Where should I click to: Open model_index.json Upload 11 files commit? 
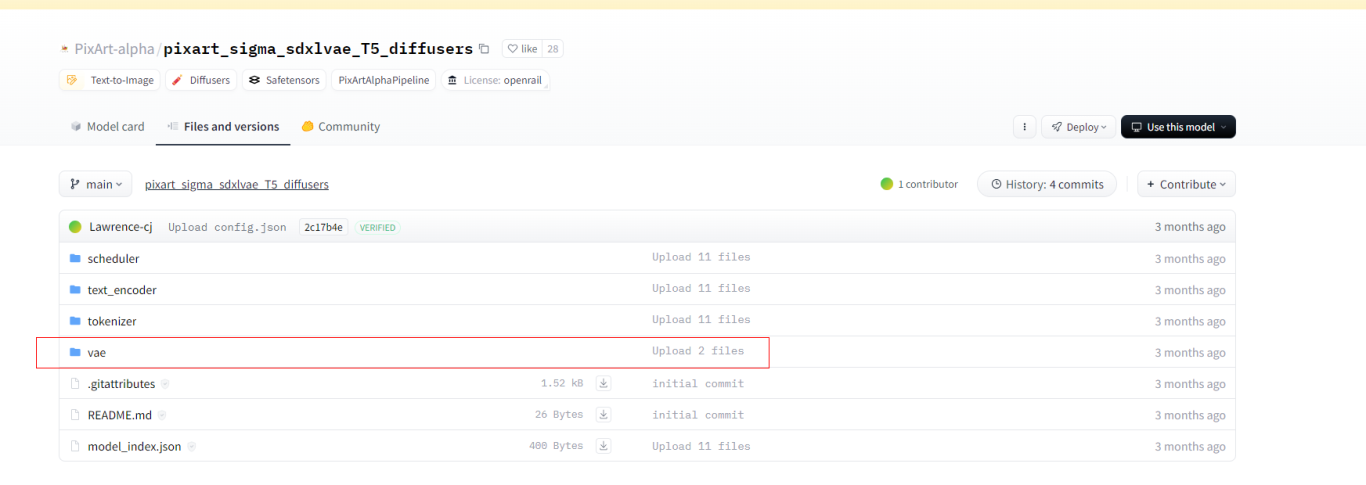[701, 446]
